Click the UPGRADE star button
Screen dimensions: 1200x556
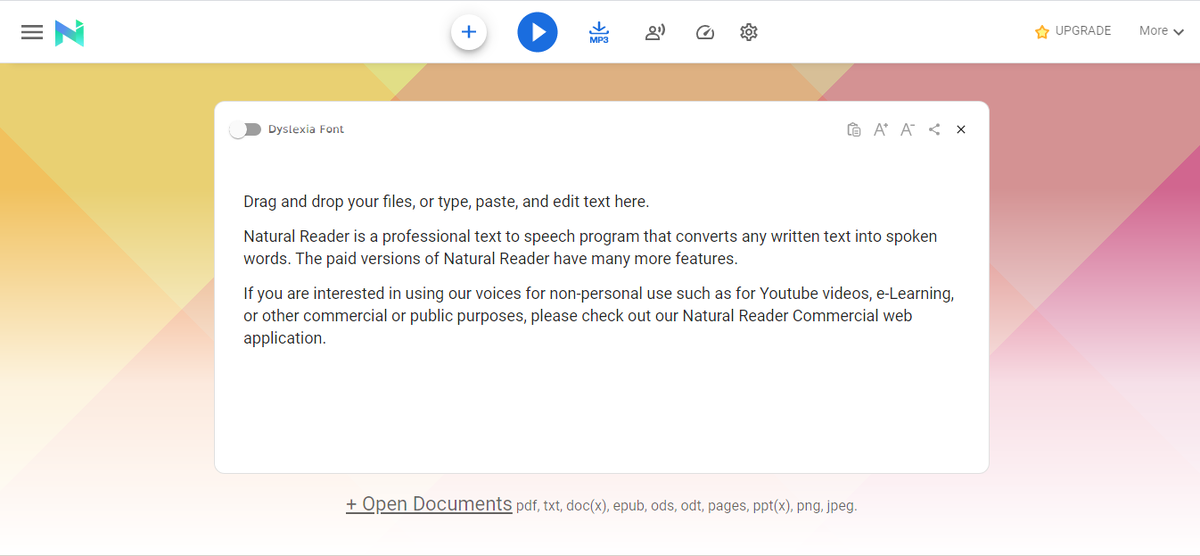1073,31
